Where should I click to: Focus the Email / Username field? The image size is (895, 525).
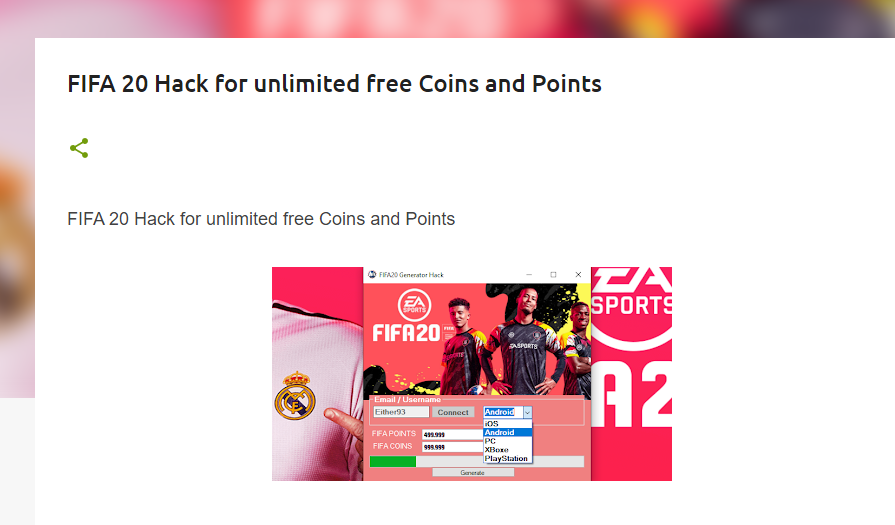(x=401, y=412)
